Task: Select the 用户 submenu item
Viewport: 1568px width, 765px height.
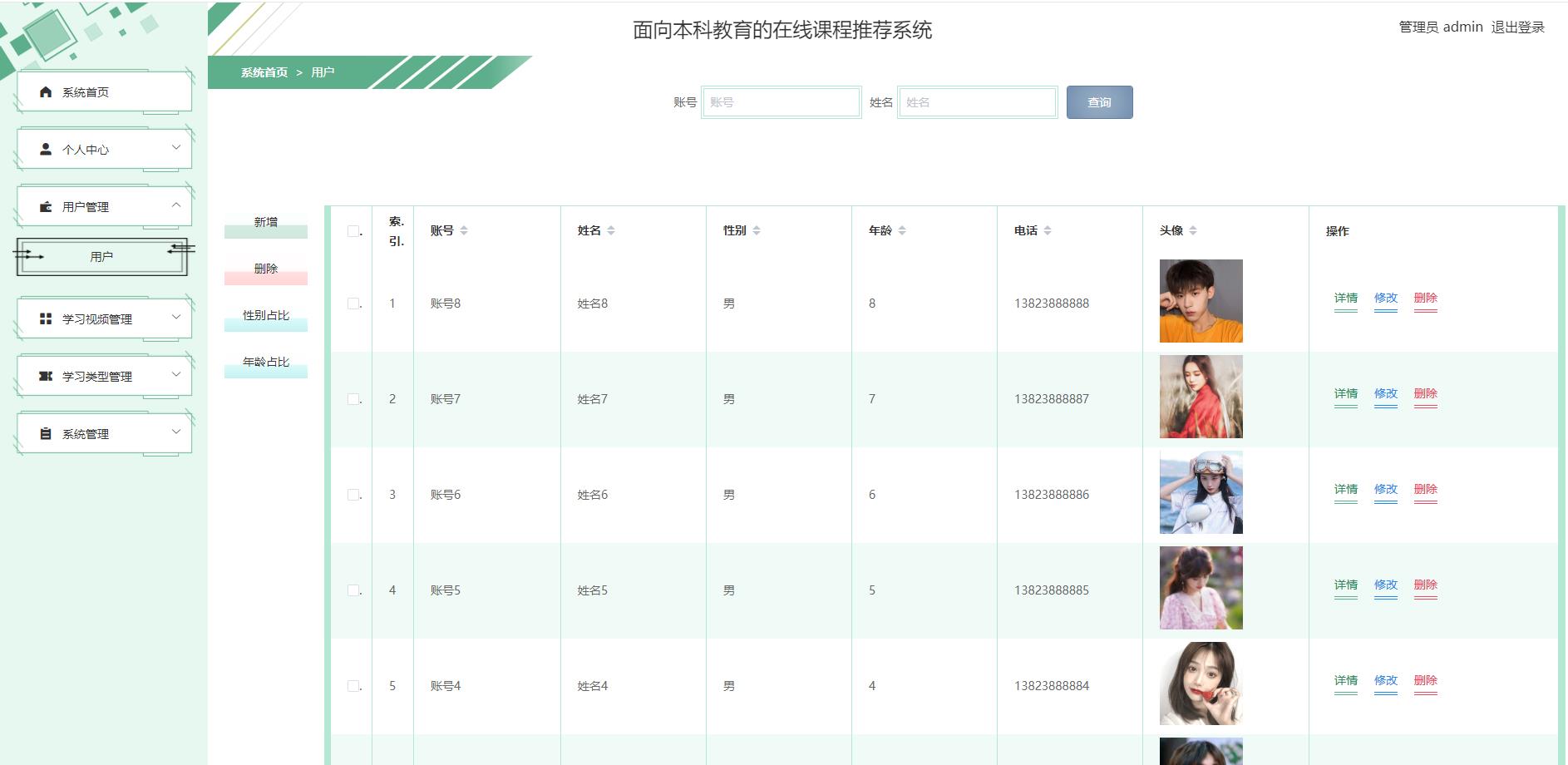Action: click(101, 257)
